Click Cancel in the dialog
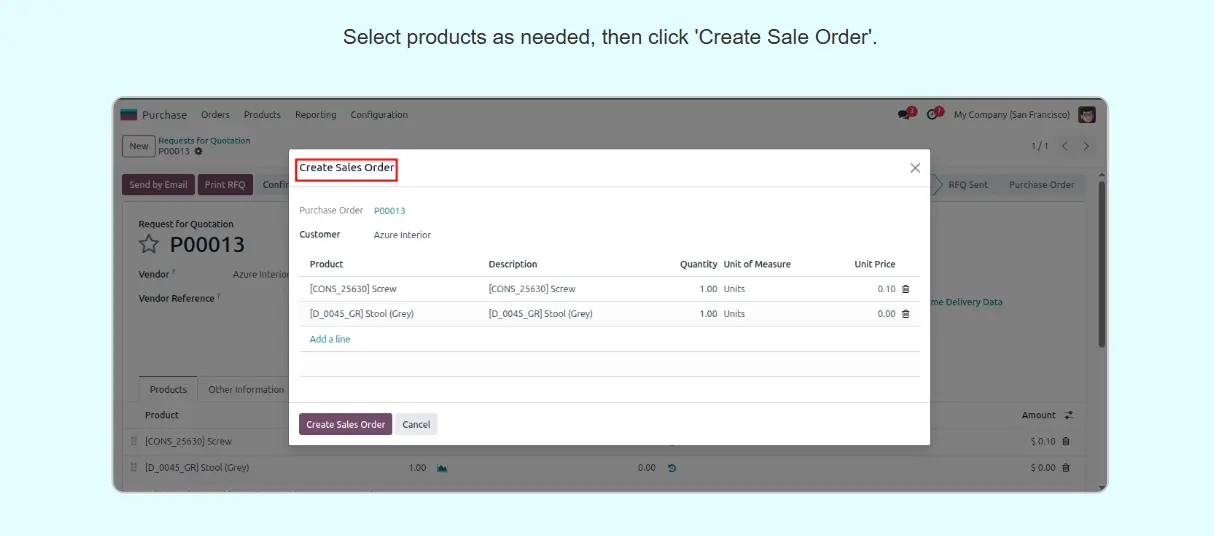Viewport: 1214px width, 536px height. 416,424
